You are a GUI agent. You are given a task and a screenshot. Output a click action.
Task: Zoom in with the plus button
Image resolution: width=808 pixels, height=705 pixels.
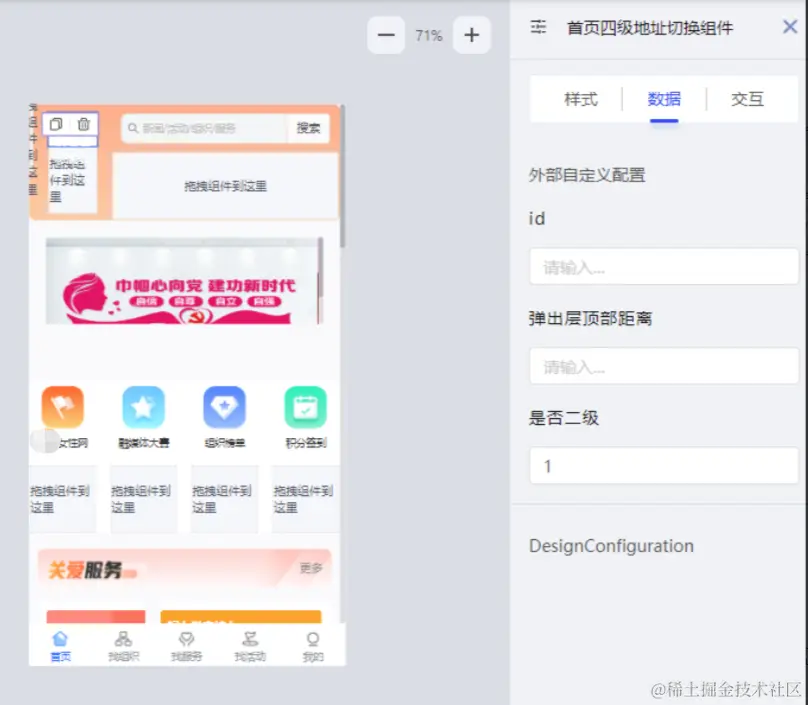[x=470, y=35]
